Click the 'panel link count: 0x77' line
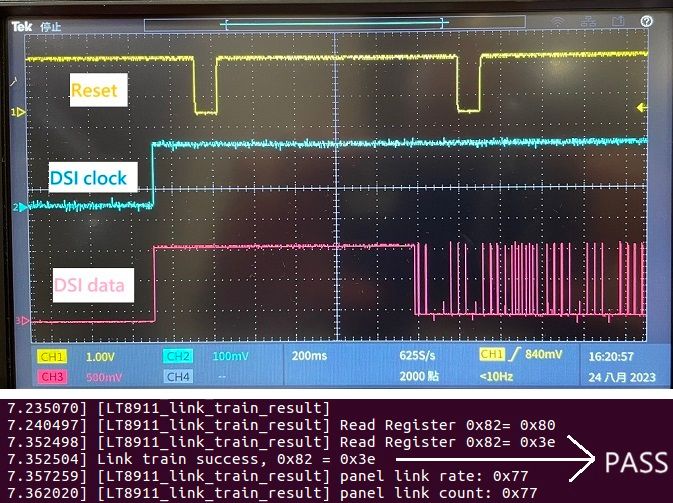673x503 pixels. [x=272, y=493]
